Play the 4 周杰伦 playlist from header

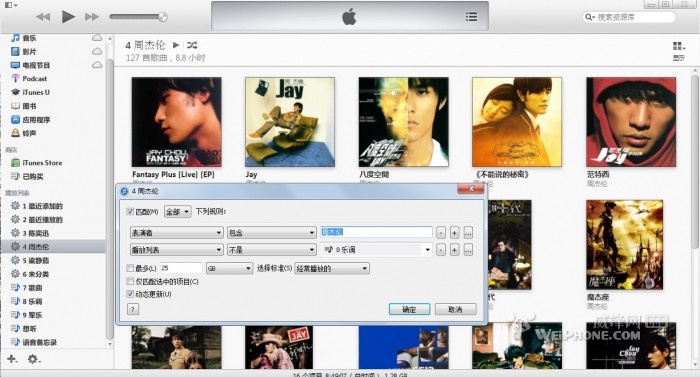[x=176, y=45]
